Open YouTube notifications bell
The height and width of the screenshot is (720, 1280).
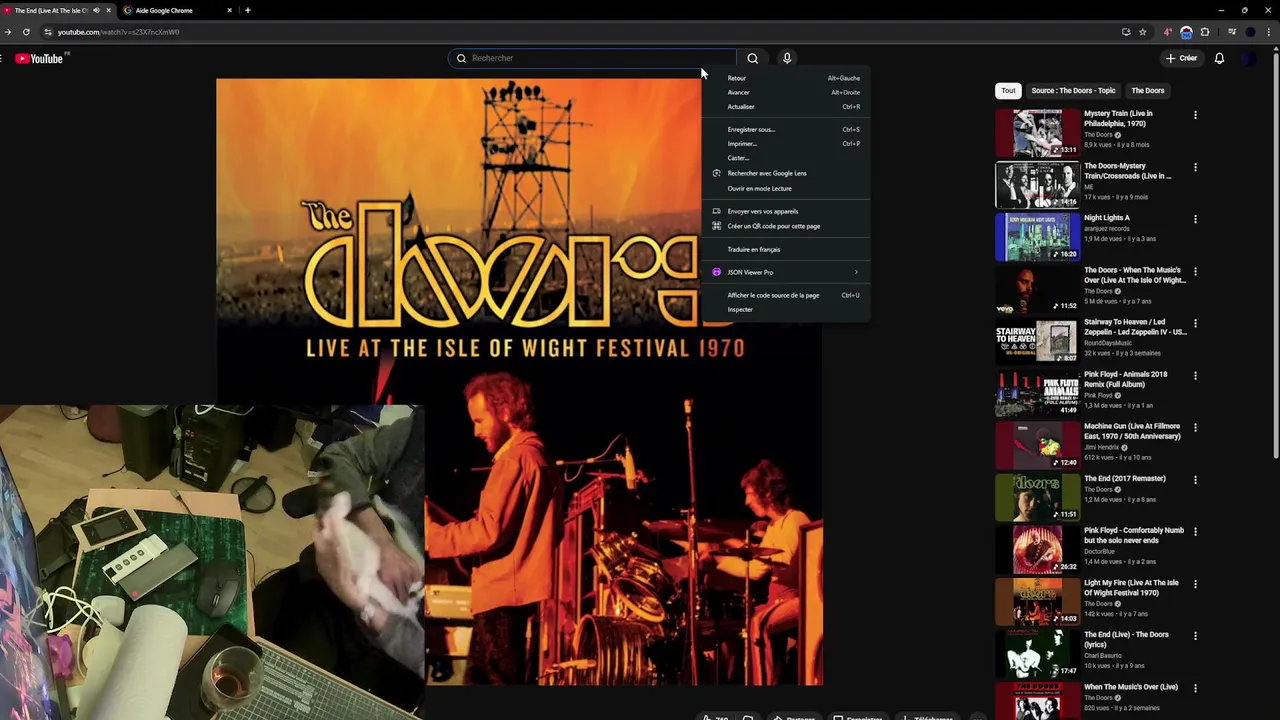pyautogui.click(x=1219, y=58)
